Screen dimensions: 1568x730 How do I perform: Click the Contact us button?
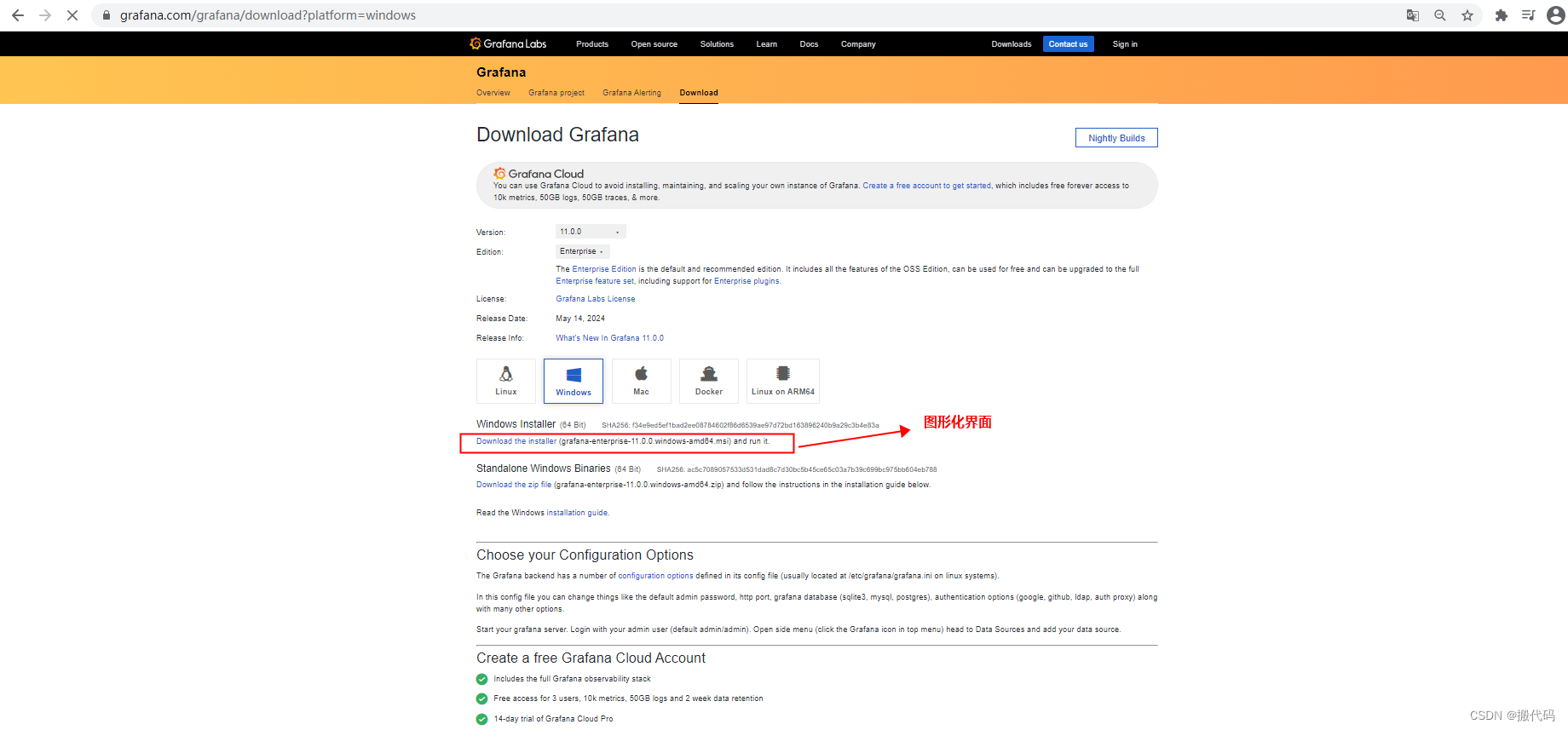pyautogui.click(x=1068, y=44)
